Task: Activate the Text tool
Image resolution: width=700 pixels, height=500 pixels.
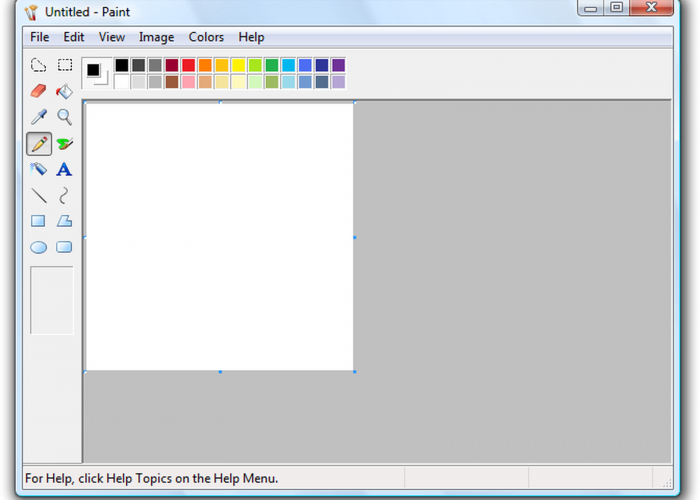Action: click(x=64, y=169)
